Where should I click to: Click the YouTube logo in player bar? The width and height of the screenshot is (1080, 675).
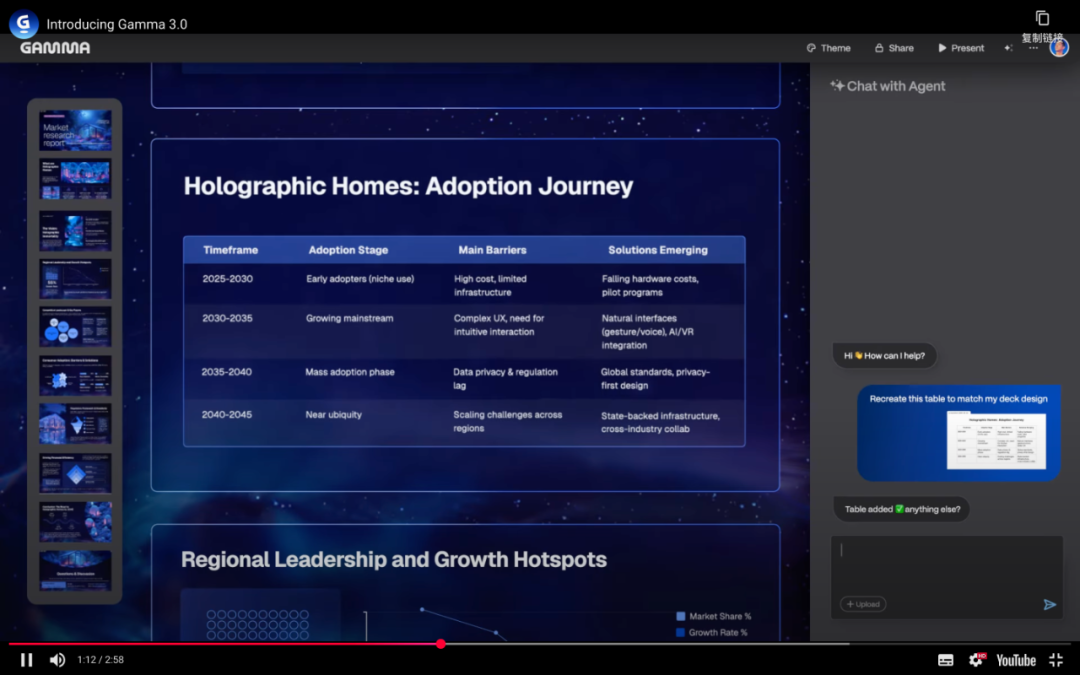coord(1015,660)
